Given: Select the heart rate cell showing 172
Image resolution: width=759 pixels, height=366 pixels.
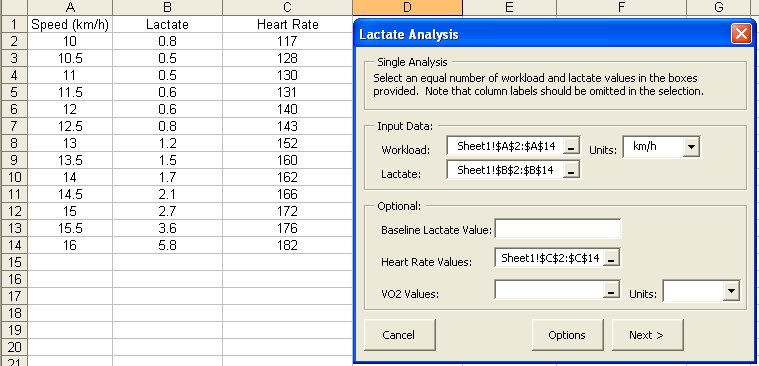Looking at the screenshot, I should pos(288,211).
